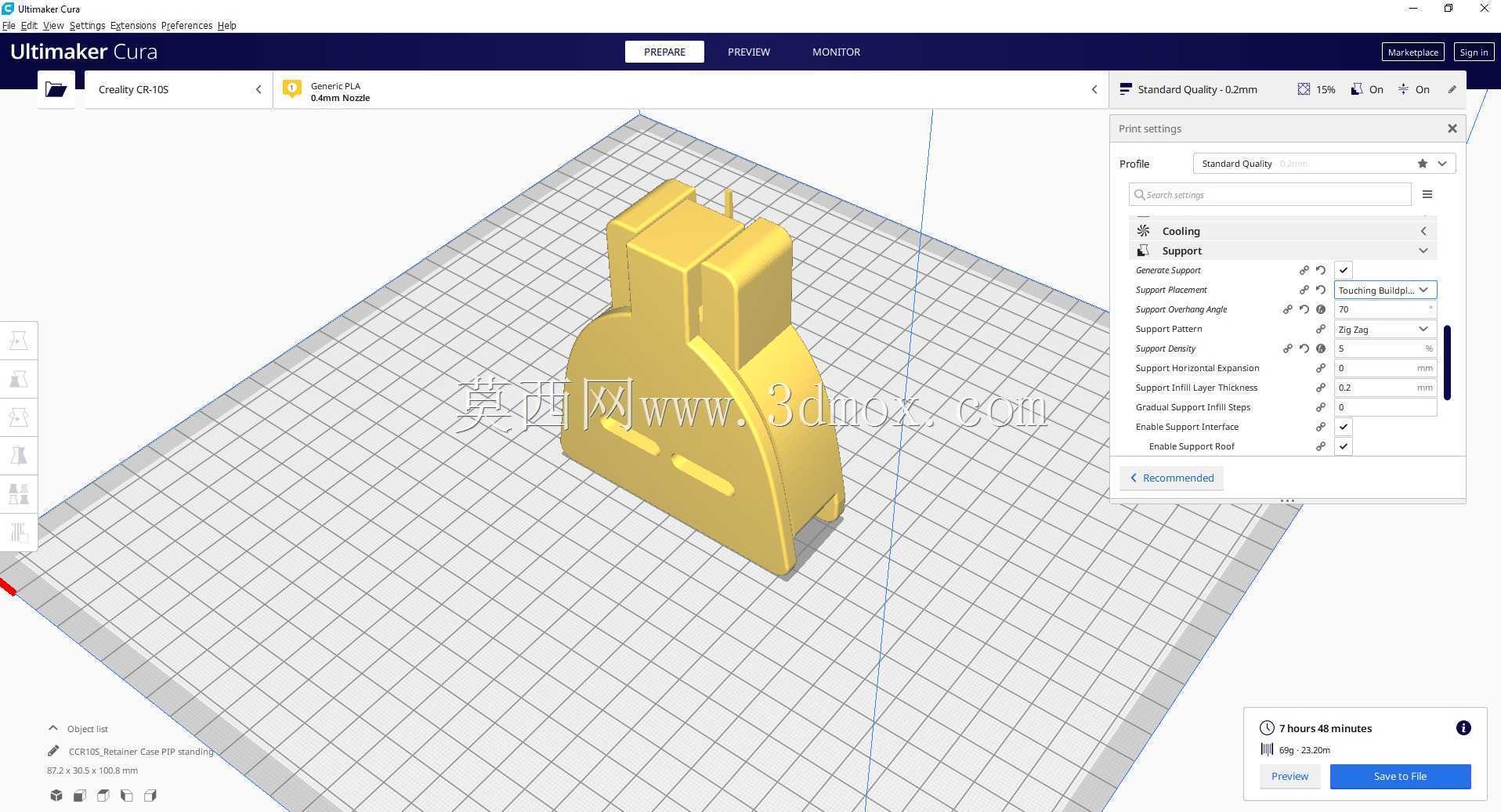This screenshot has height=812, width=1501.
Task: Expand the Cooling settings section
Action: (1283, 231)
